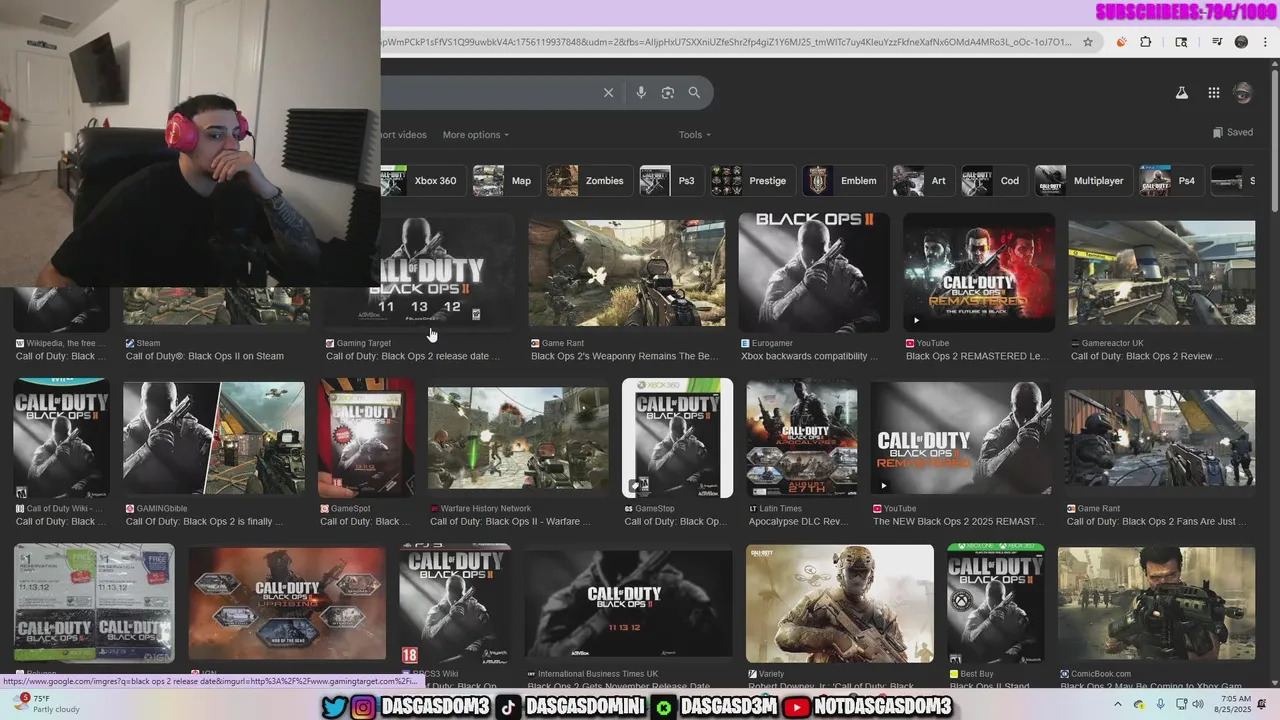
Task: Open Gamereactor UK review screenshot image
Action: pos(1162,273)
